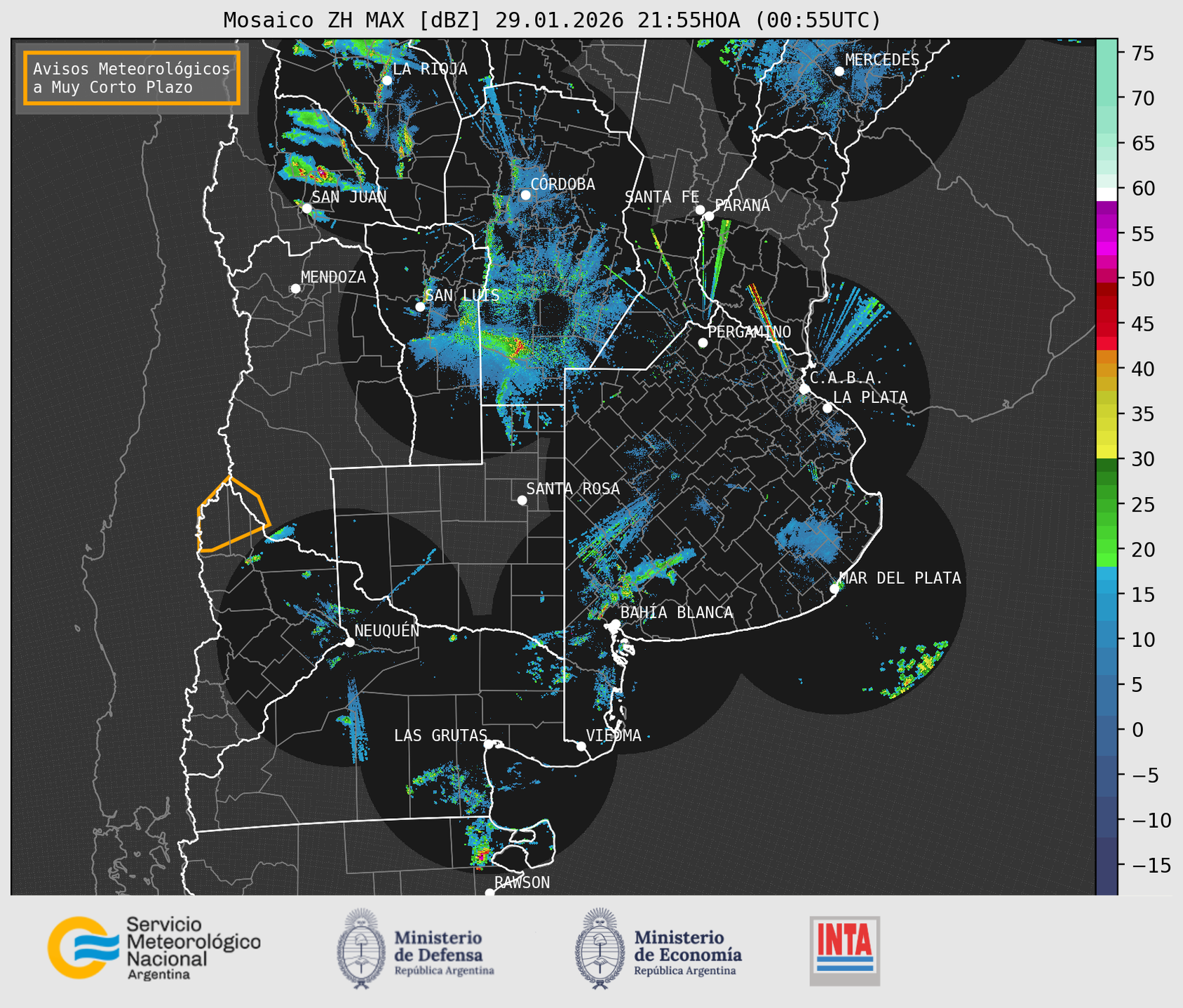Click the intense echo cell north of Rawson
Viewport: 1183px width, 1008px height.
pyautogui.click(x=482, y=855)
